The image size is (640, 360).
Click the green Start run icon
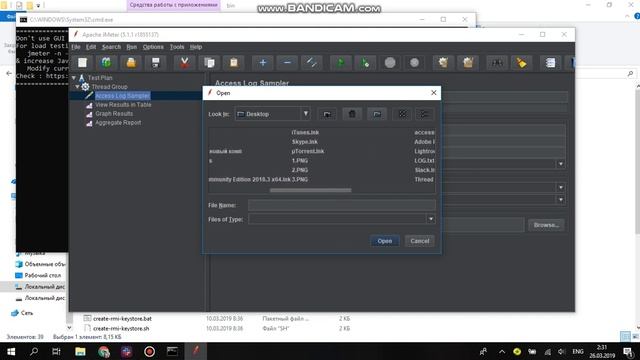[340, 63]
